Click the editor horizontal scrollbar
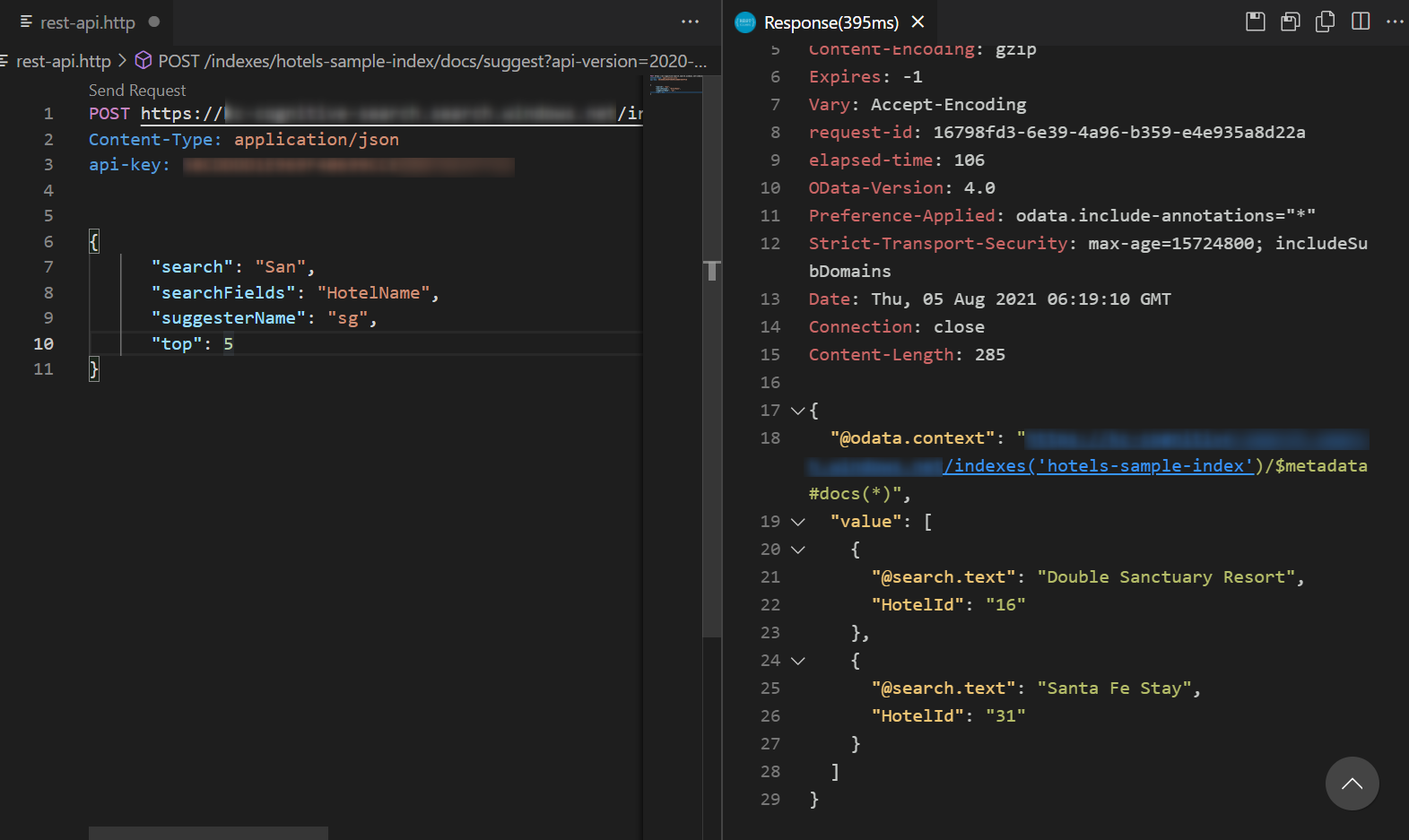Image resolution: width=1409 pixels, height=840 pixels. (208, 833)
